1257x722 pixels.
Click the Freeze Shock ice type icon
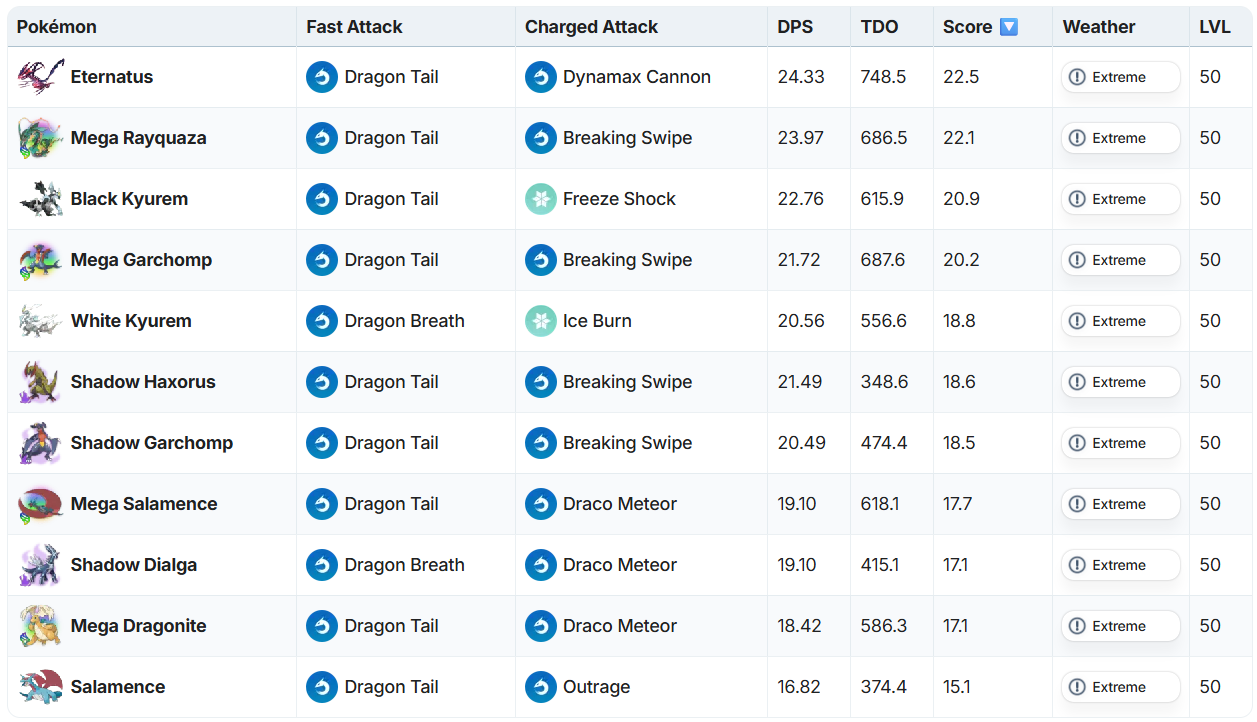[x=541, y=199]
